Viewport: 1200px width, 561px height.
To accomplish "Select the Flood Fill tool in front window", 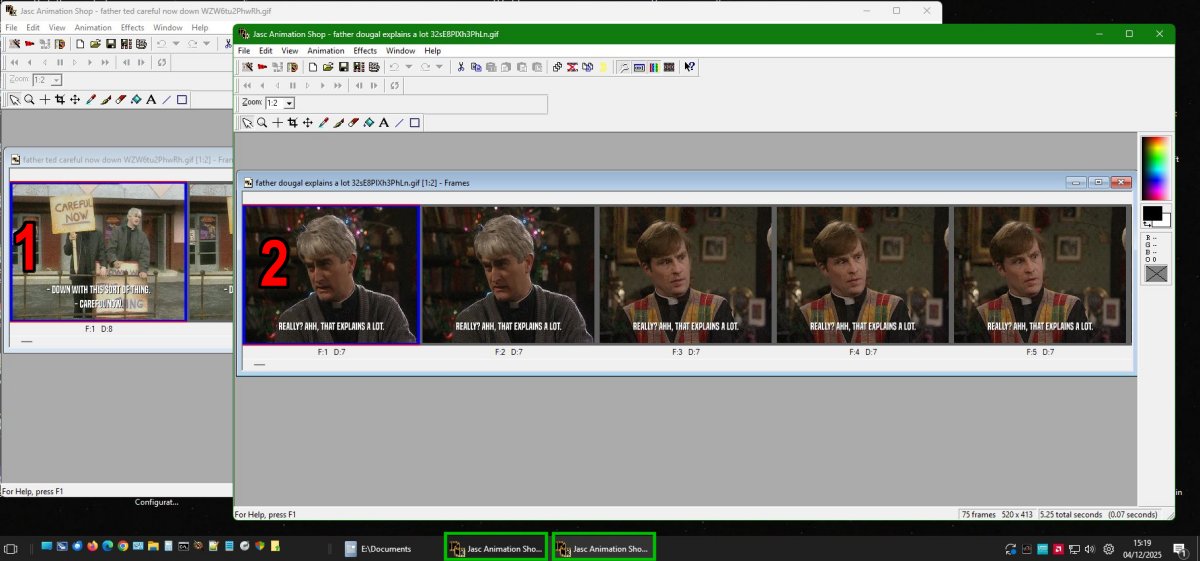I will click(x=368, y=123).
